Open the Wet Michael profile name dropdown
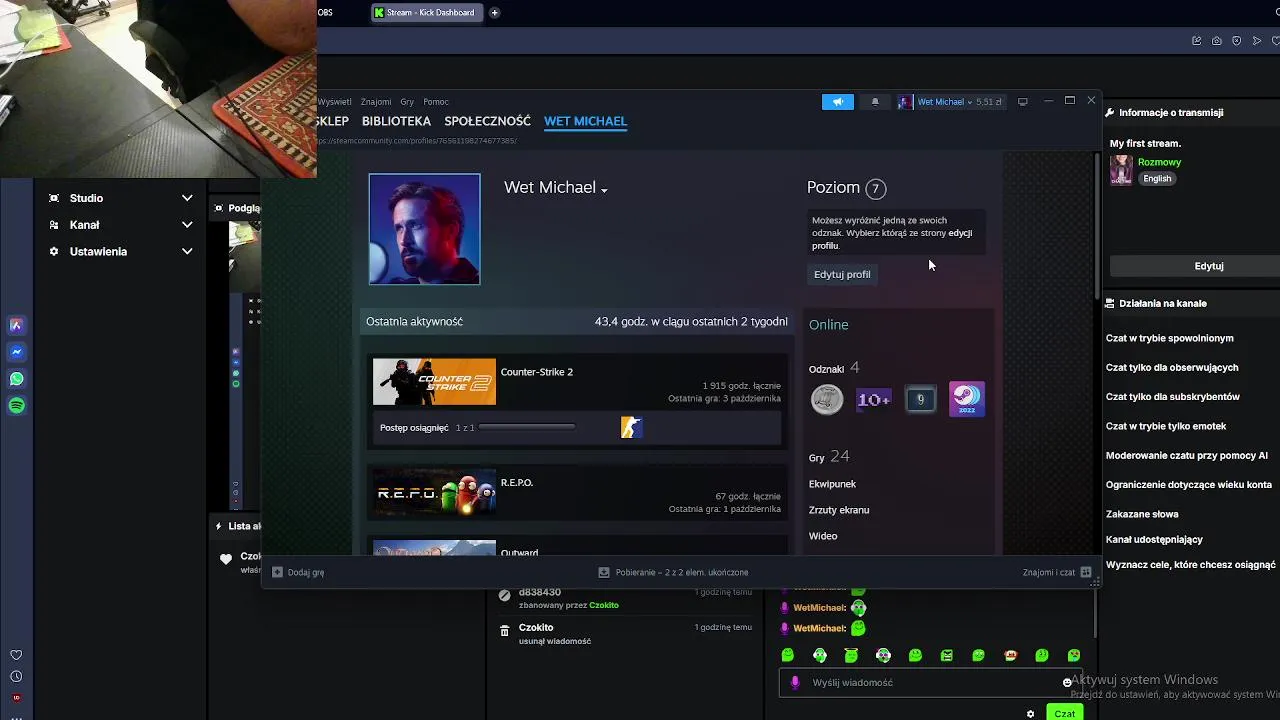The width and height of the screenshot is (1280, 720). tap(604, 190)
